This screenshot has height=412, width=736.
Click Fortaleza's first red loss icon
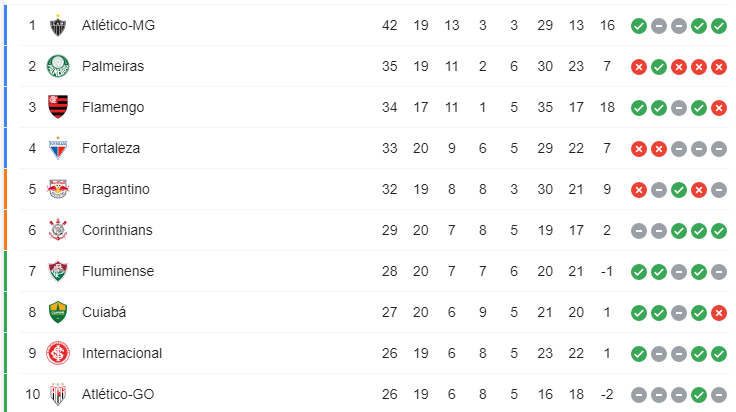638,149
